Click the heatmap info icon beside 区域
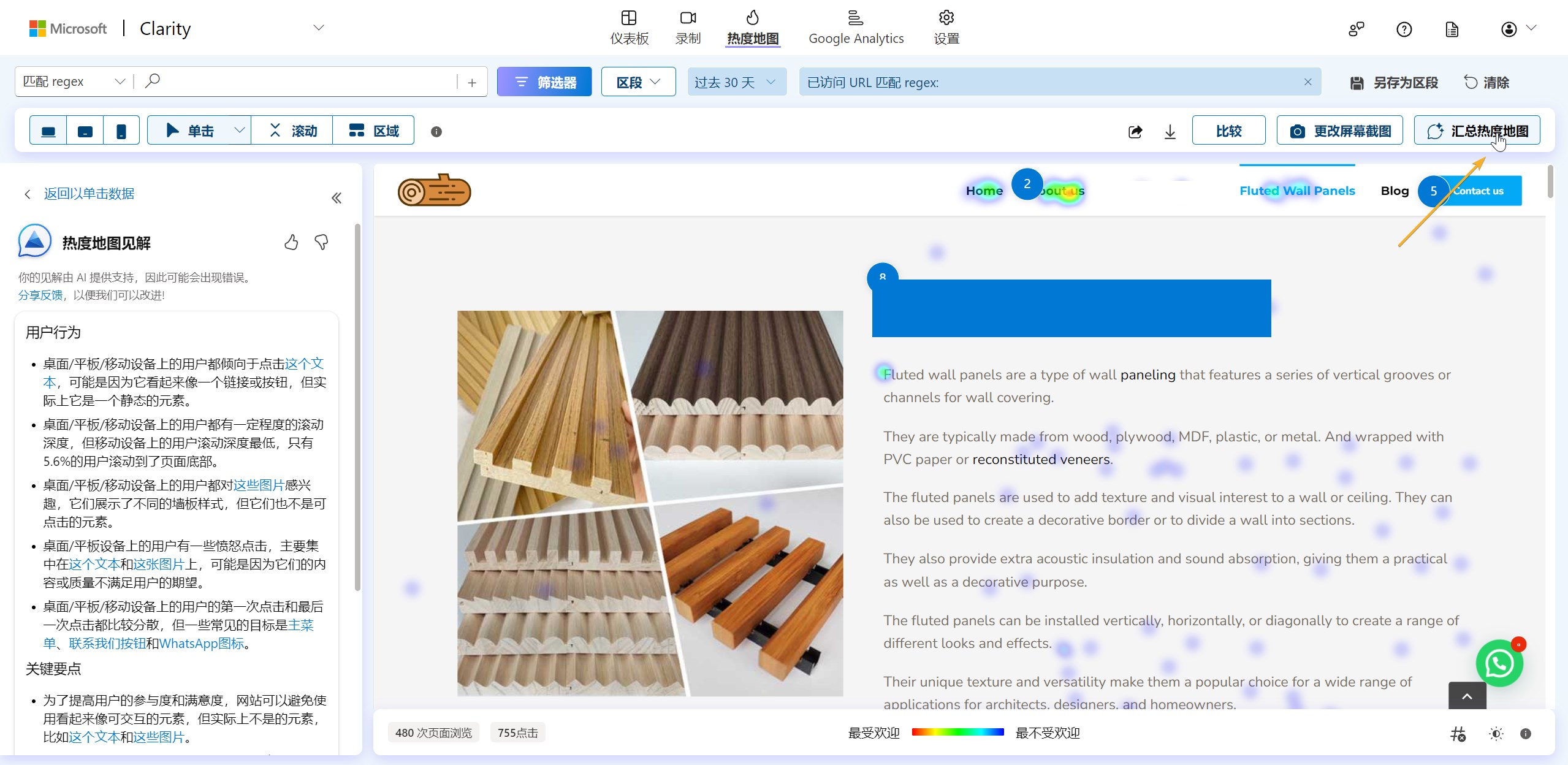The width and height of the screenshot is (1568, 765). tap(436, 132)
